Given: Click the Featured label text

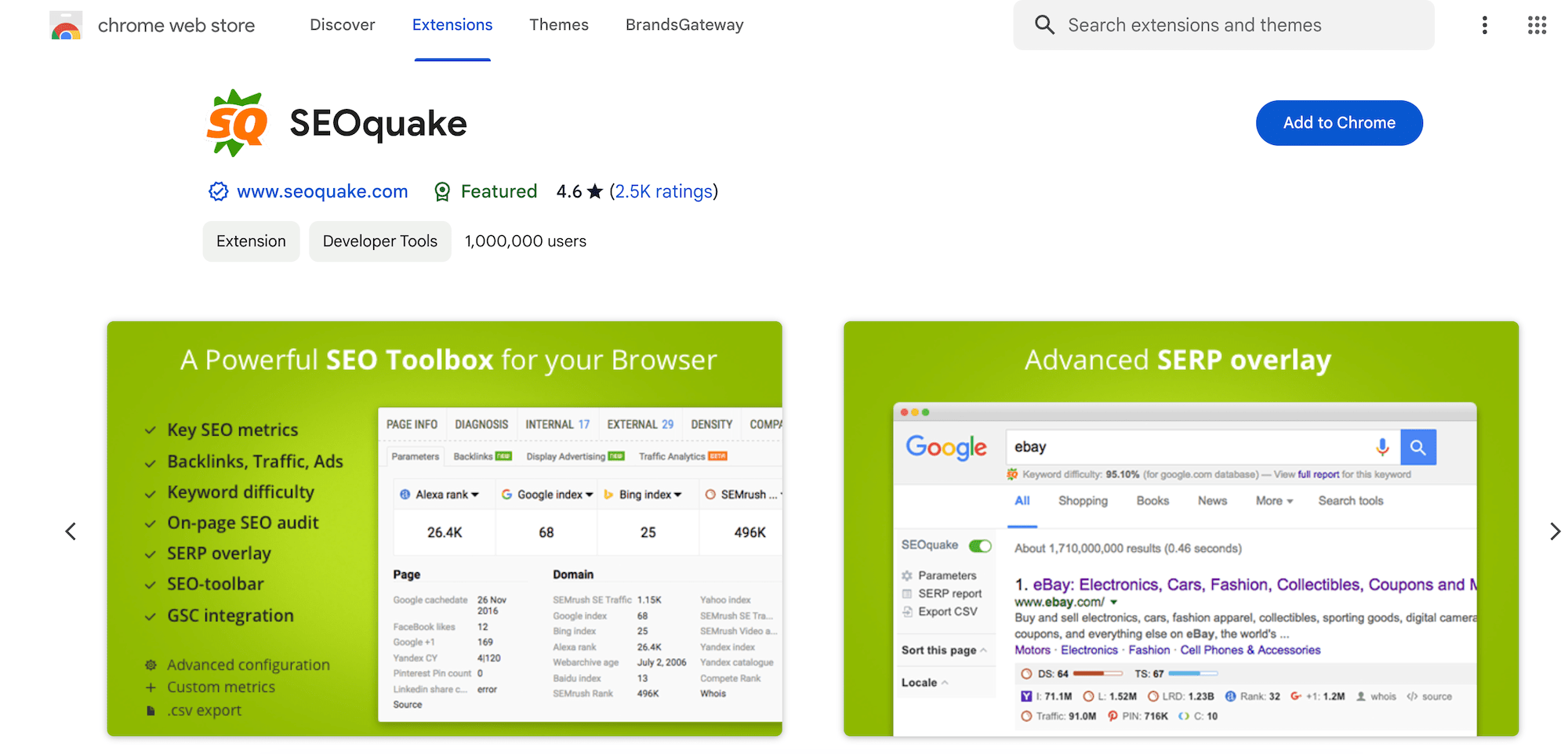Looking at the screenshot, I should pyautogui.click(x=499, y=191).
